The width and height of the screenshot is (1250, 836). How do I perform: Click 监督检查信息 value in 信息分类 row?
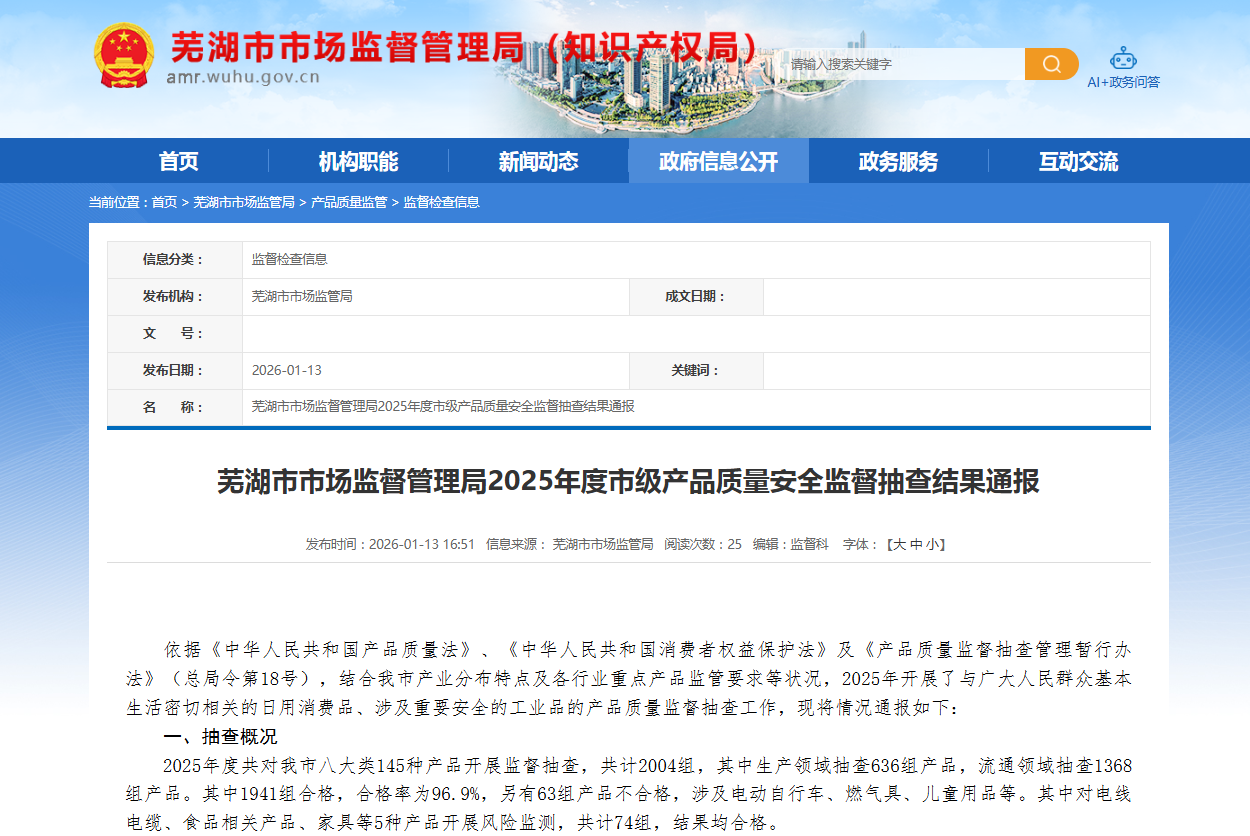pos(289,259)
